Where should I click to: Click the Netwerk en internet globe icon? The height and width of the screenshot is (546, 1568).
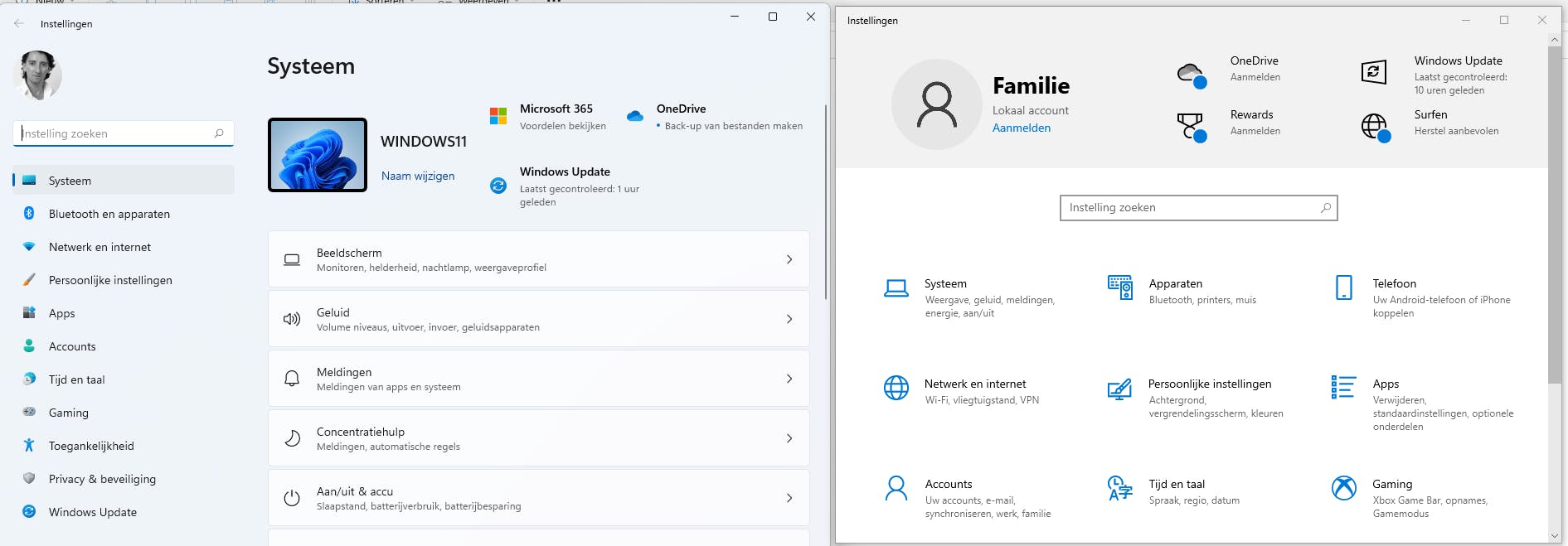click(x=896, y=388)
